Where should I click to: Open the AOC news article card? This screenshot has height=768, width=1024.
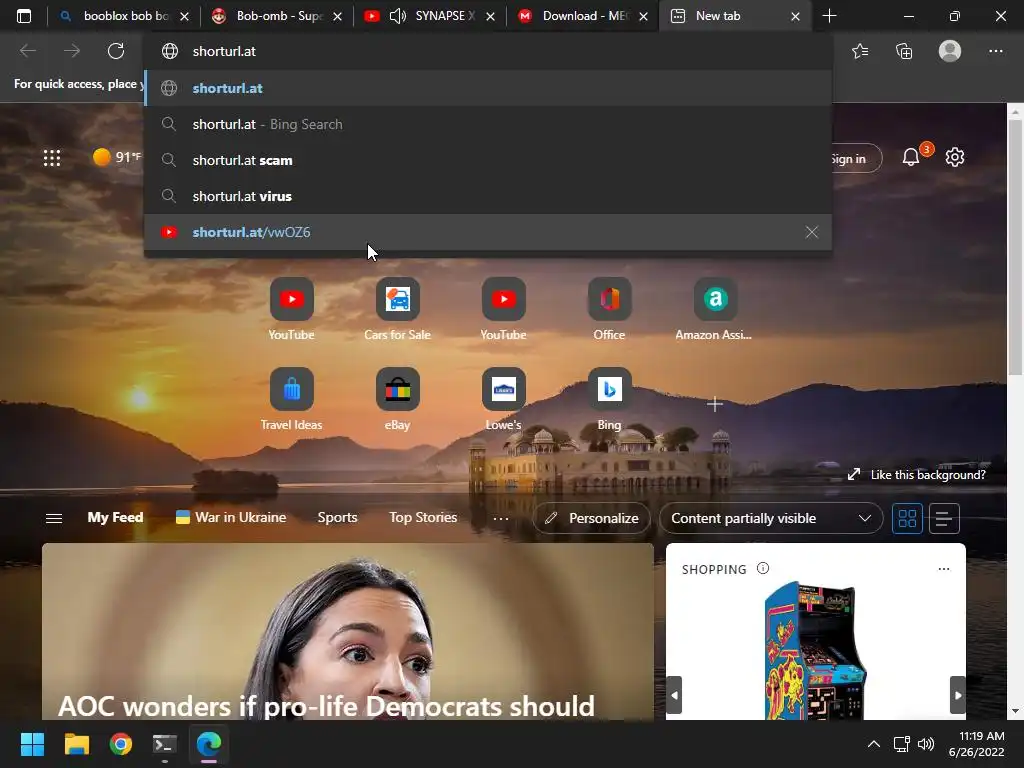[x=347, y=632]
